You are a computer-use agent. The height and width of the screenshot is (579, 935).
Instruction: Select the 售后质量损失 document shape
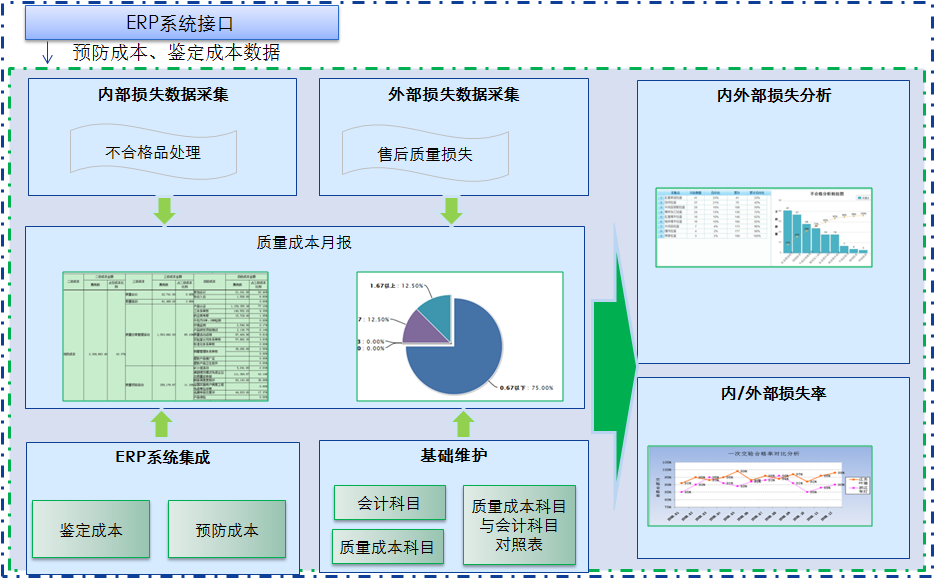425,154
